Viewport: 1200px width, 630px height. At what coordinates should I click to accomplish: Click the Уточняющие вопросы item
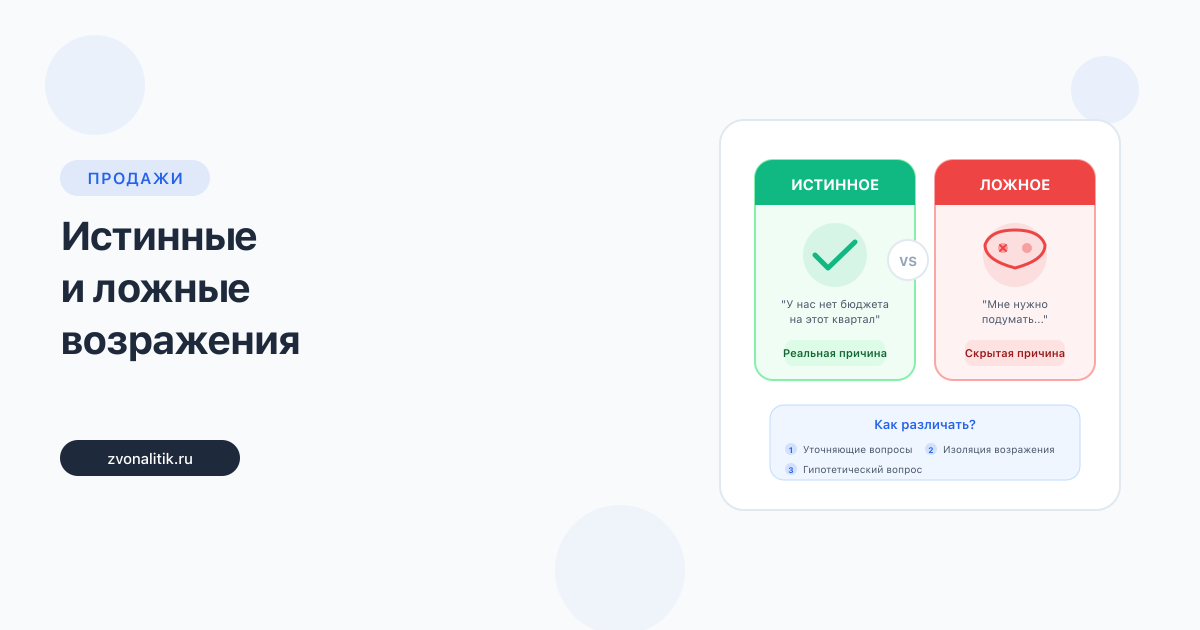(857, 450)
